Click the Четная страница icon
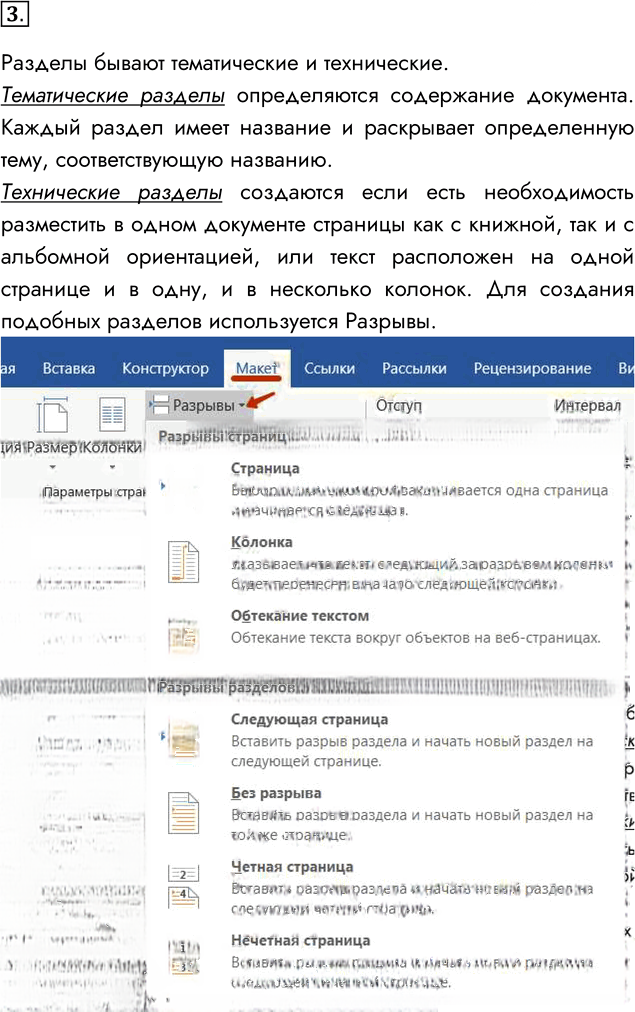635x1012 pixels. point(183,886)
